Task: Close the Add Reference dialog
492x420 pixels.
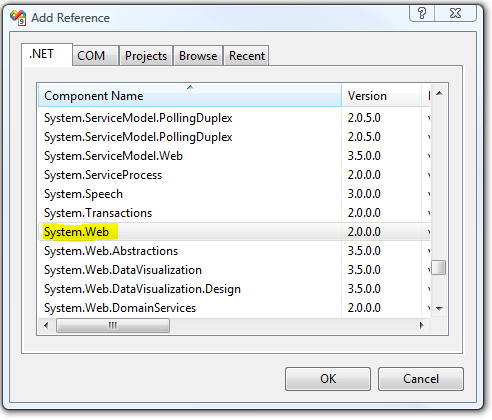Action: click(455, 13)
